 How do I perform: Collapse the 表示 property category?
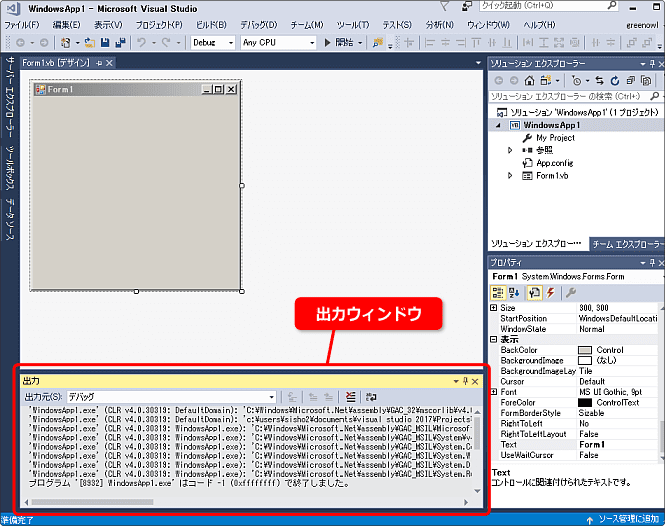[x=494, y=339]
